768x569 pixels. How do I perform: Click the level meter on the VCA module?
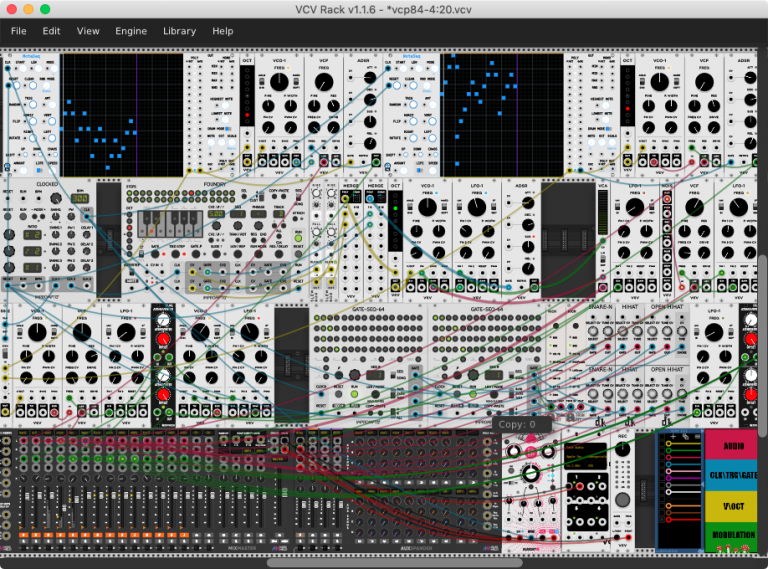[603, 213]
